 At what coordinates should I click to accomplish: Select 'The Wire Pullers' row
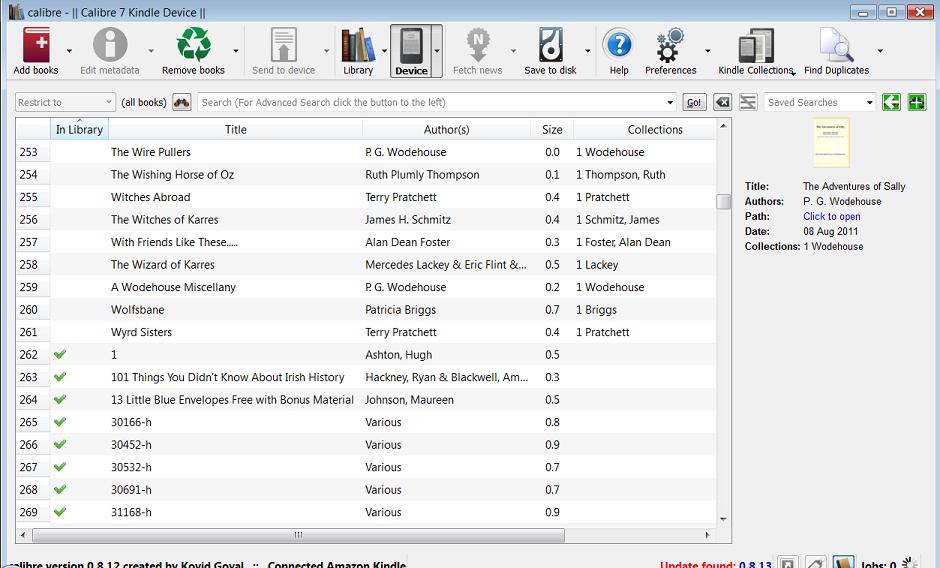click(x=366, y=152)
